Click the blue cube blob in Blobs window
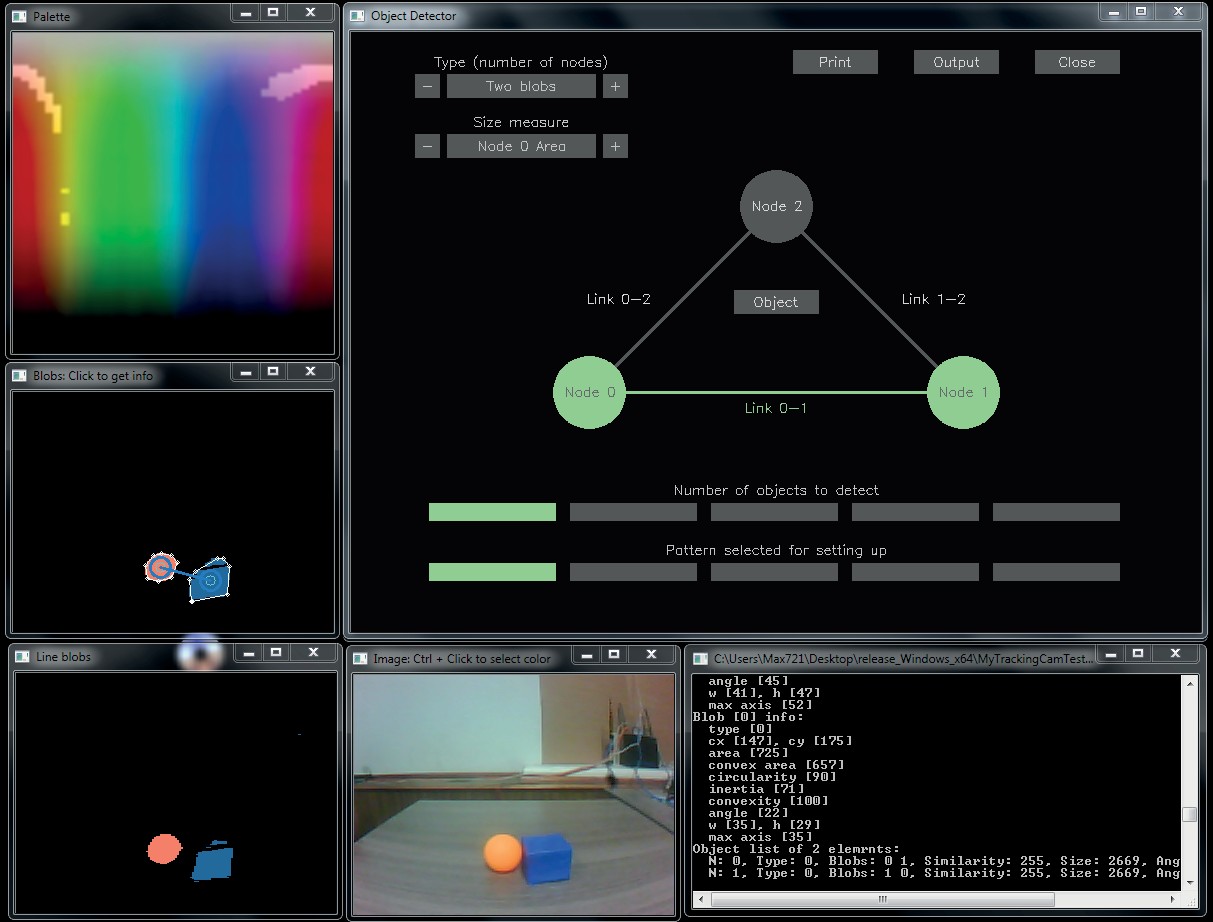1213x922 pixels. pyautogui.click(x=210, y=580)
